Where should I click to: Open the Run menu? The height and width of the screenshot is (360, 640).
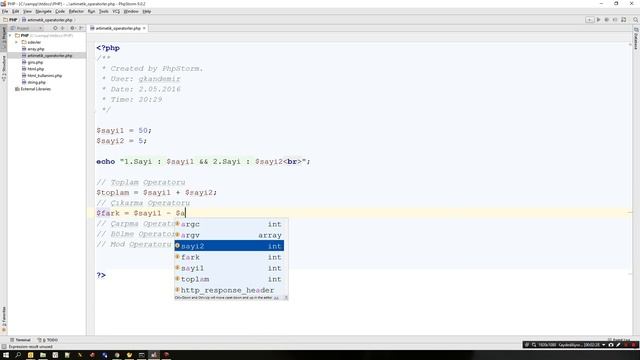[91, 11]
